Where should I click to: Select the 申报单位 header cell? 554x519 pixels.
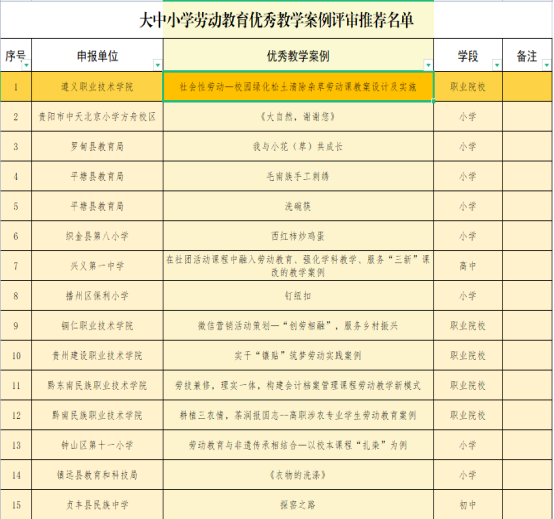pos(98,55)
